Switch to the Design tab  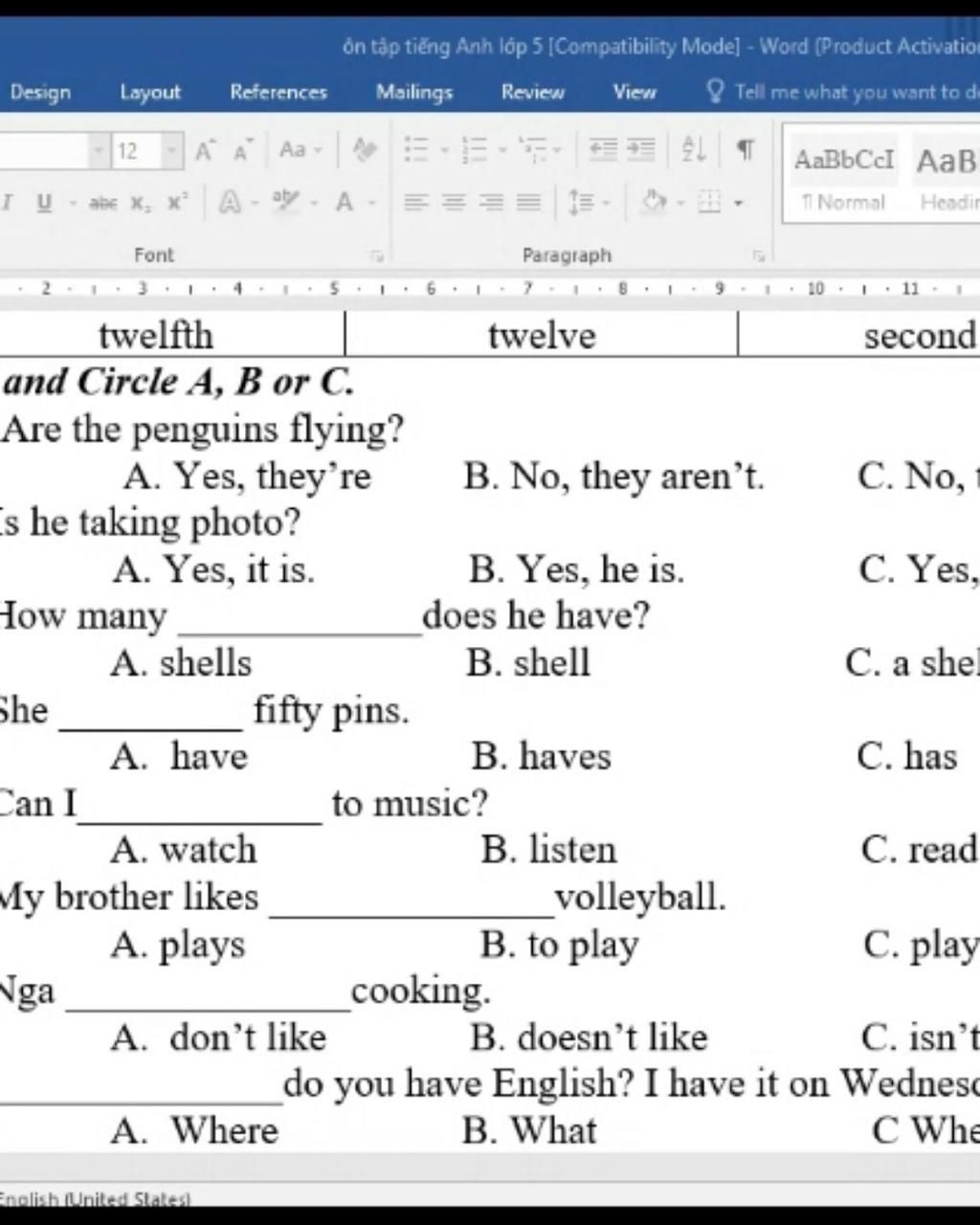(x=40, y=92)
